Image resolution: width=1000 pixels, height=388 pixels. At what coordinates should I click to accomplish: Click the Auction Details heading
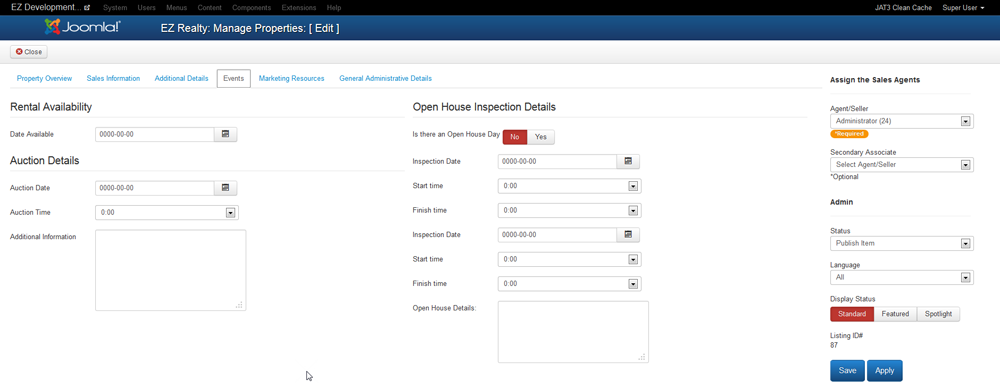(45, 161)
